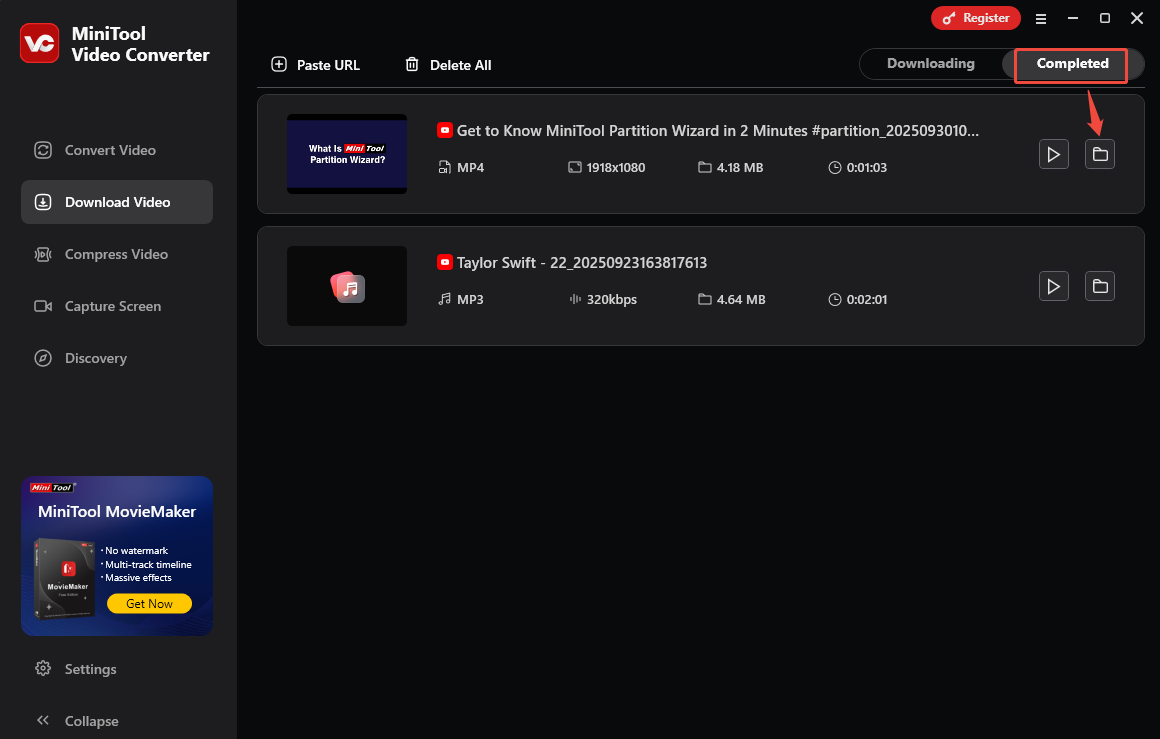Click Delete All downloads
Image resolution: width=1160 pixels, height=739 pixels.
[448, 65]
